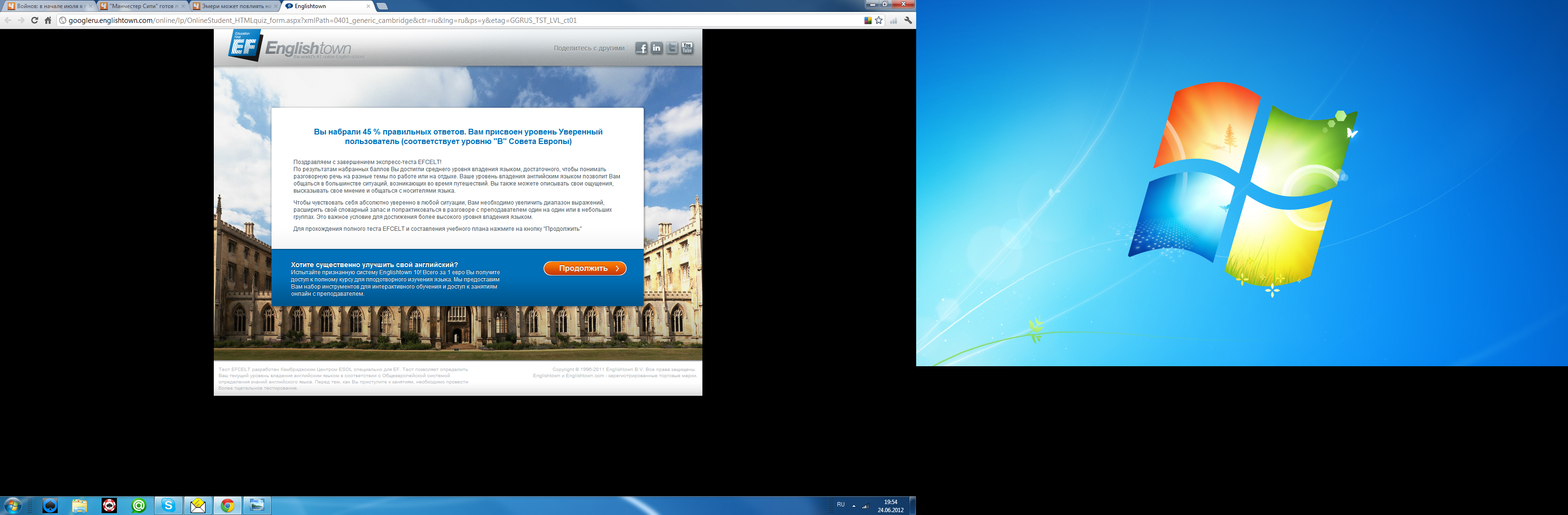This screenshot has width=1568, height=515.
Task: Reload the current page
Action: click(35, 20)
